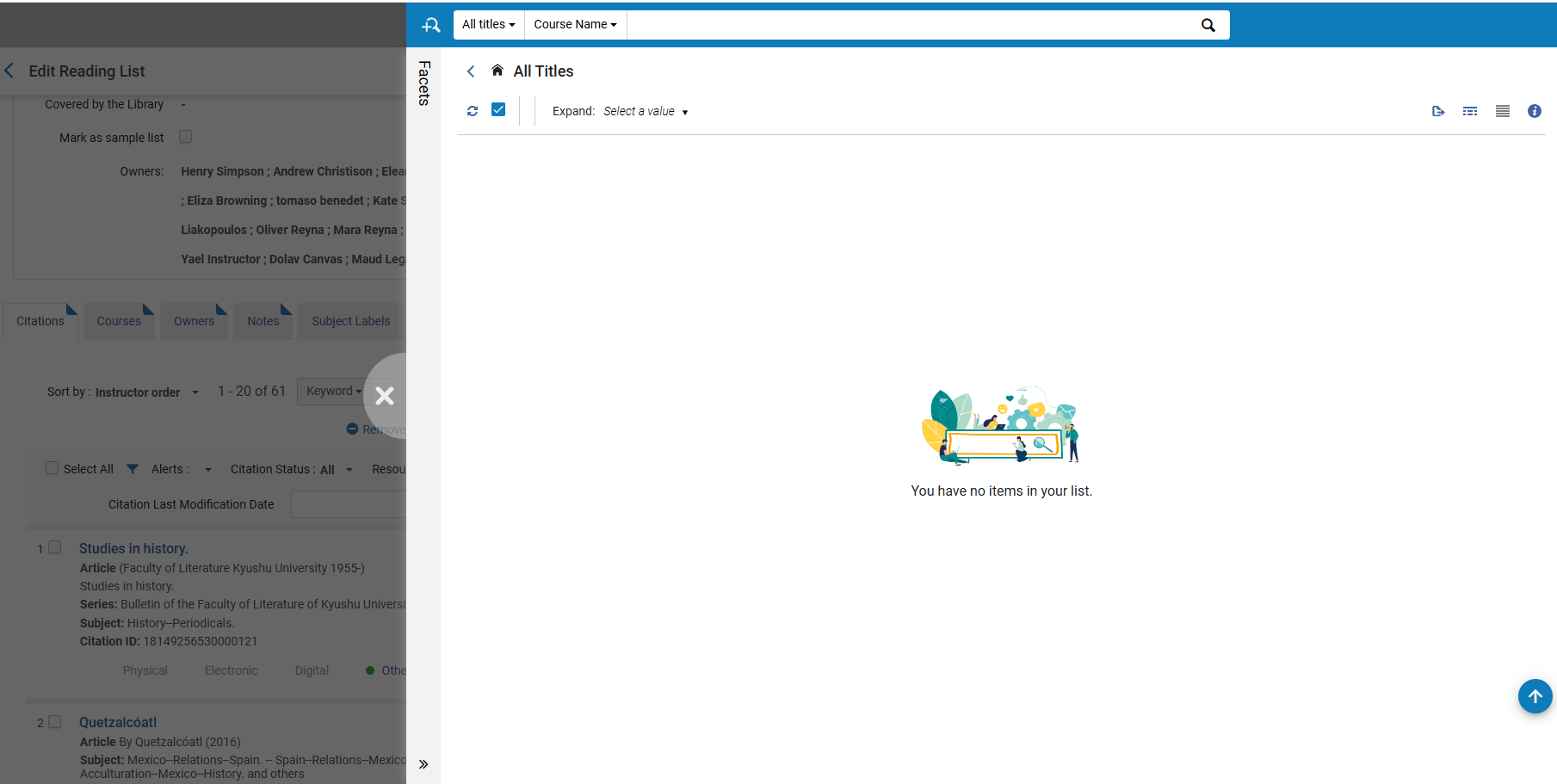The height and width of the screenshot is (784, 1557).
Task: Click the search magnifier button
Action: [x=1208, y=25]
